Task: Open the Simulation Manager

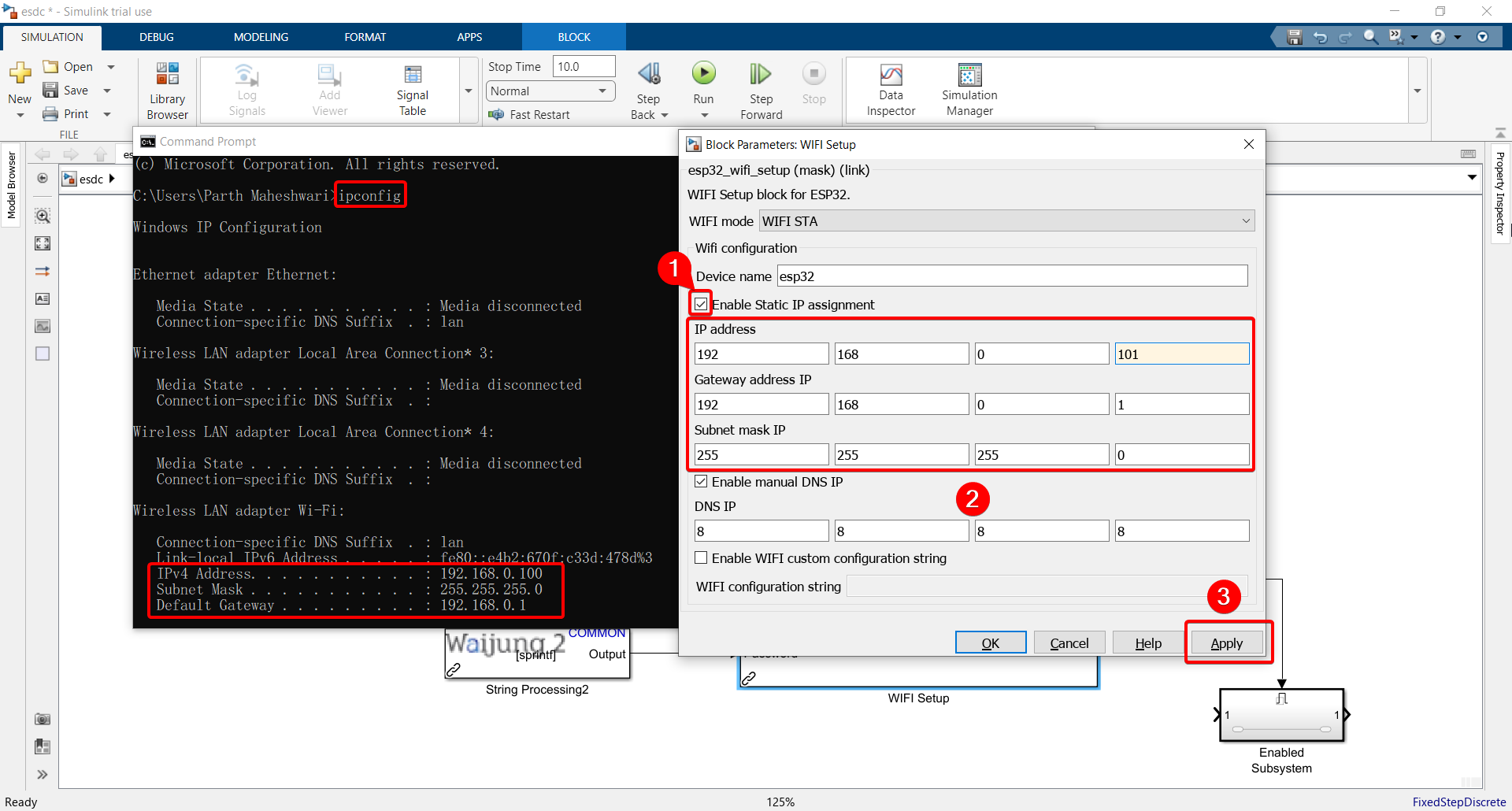Action: (969, 91)
